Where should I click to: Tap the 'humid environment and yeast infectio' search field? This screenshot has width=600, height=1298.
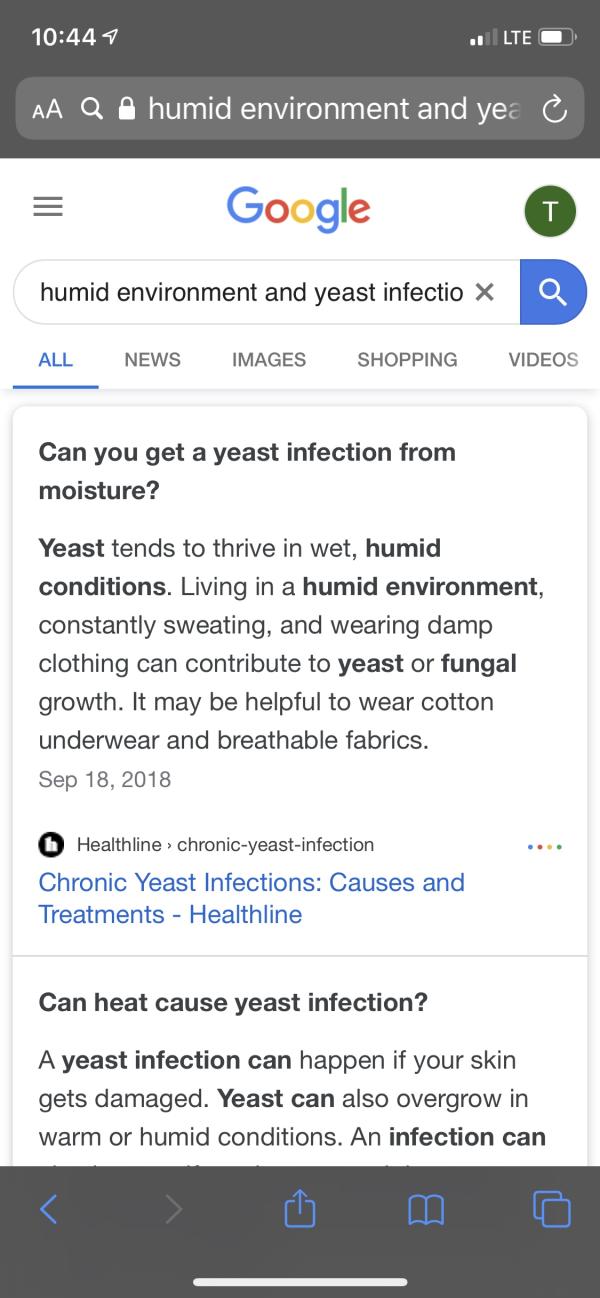251,292
